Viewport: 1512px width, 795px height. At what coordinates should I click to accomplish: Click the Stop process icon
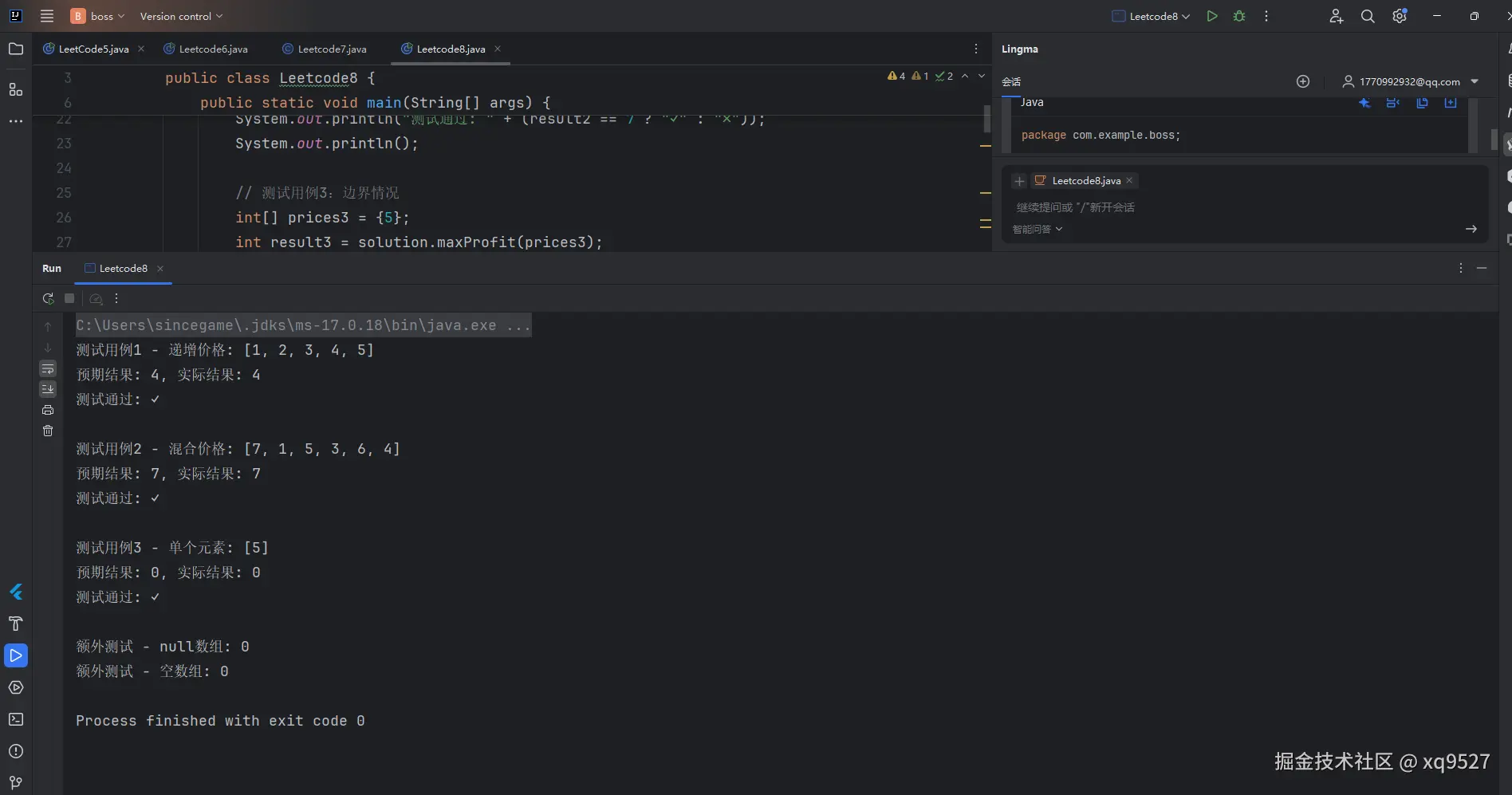tap(69, 298)
